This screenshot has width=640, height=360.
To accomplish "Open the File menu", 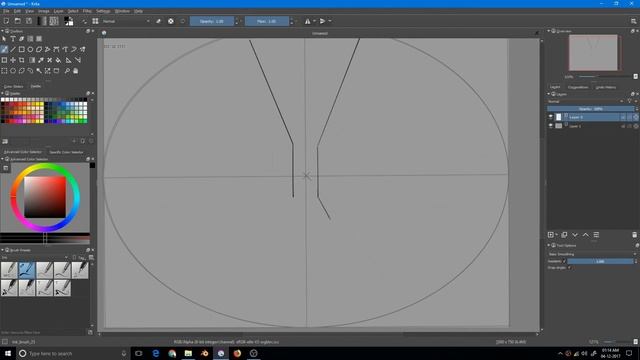I will (x=6, y=11).
